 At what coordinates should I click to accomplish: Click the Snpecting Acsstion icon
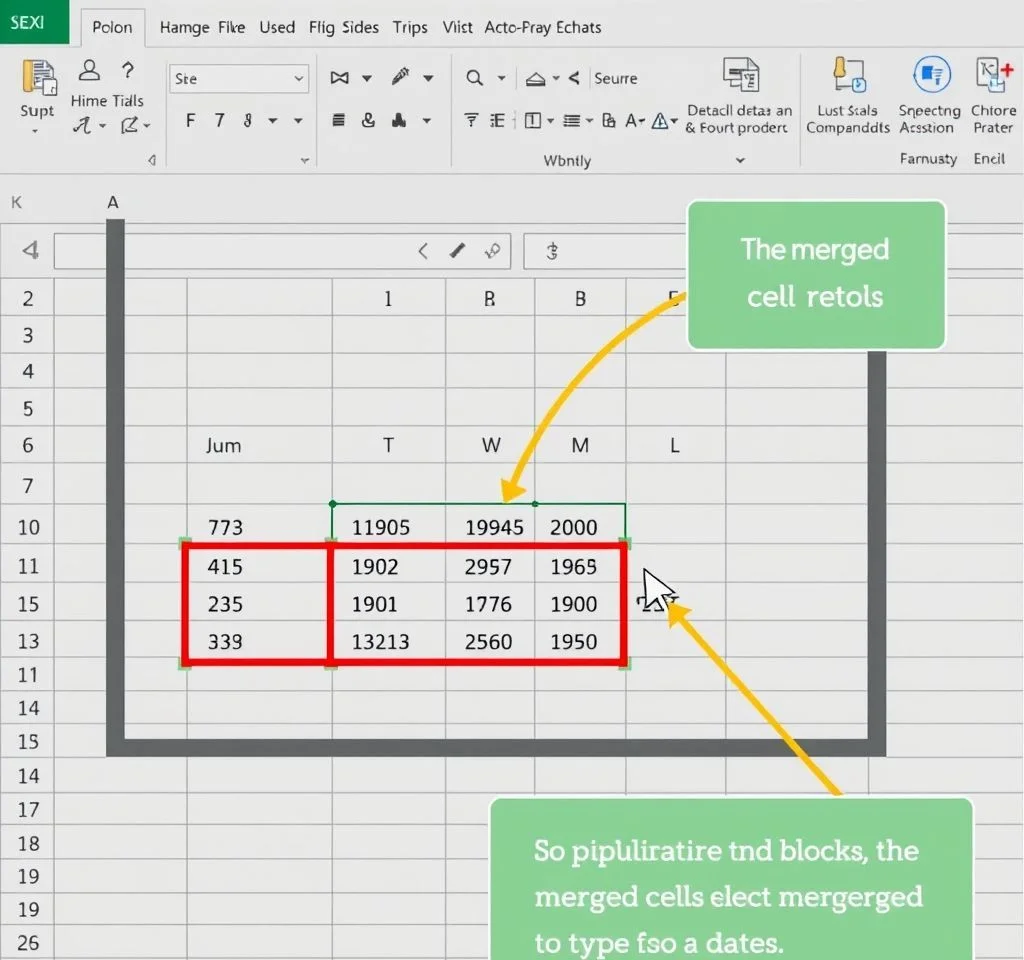tap(930, 77)
